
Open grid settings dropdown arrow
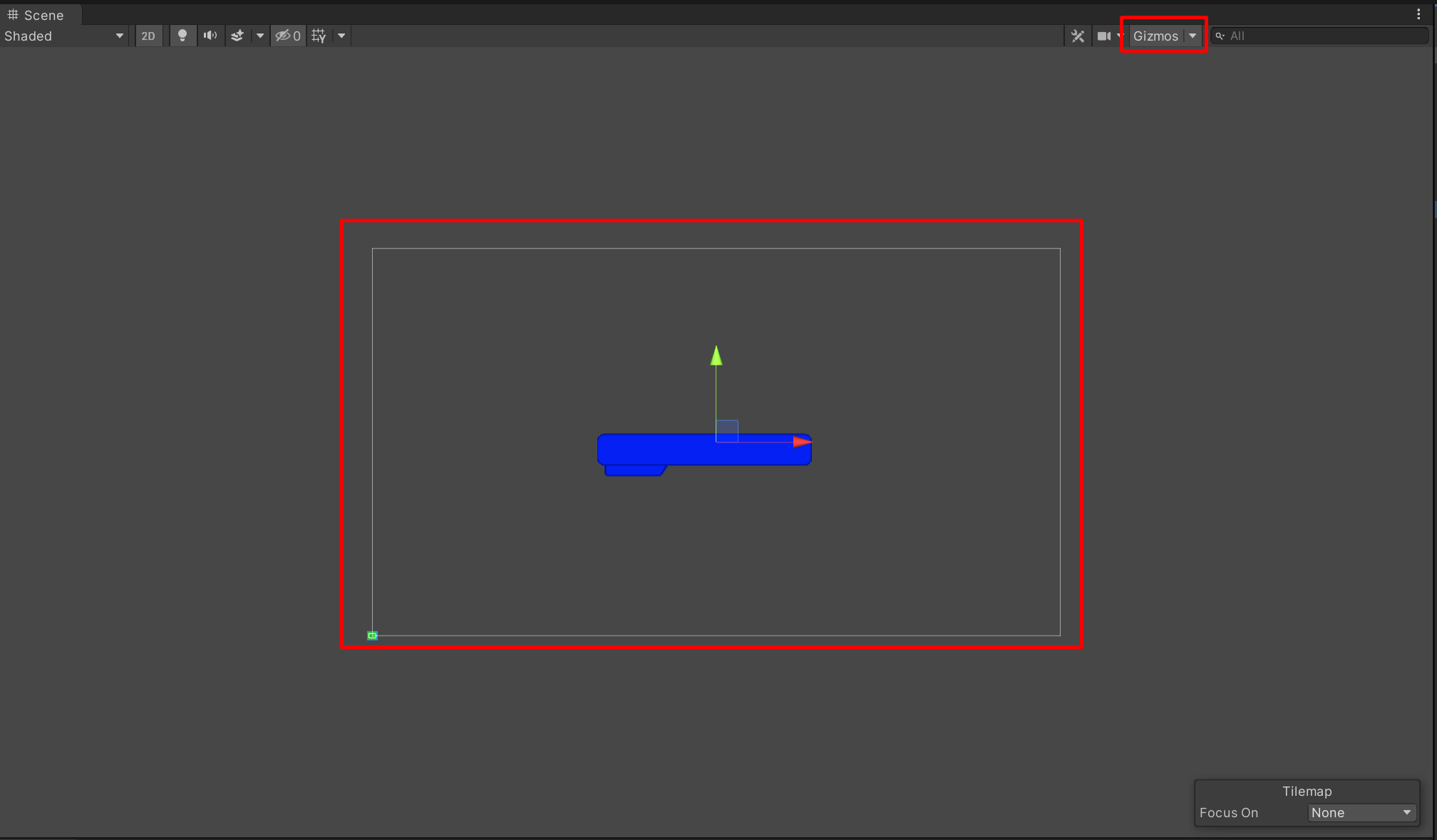341,36
